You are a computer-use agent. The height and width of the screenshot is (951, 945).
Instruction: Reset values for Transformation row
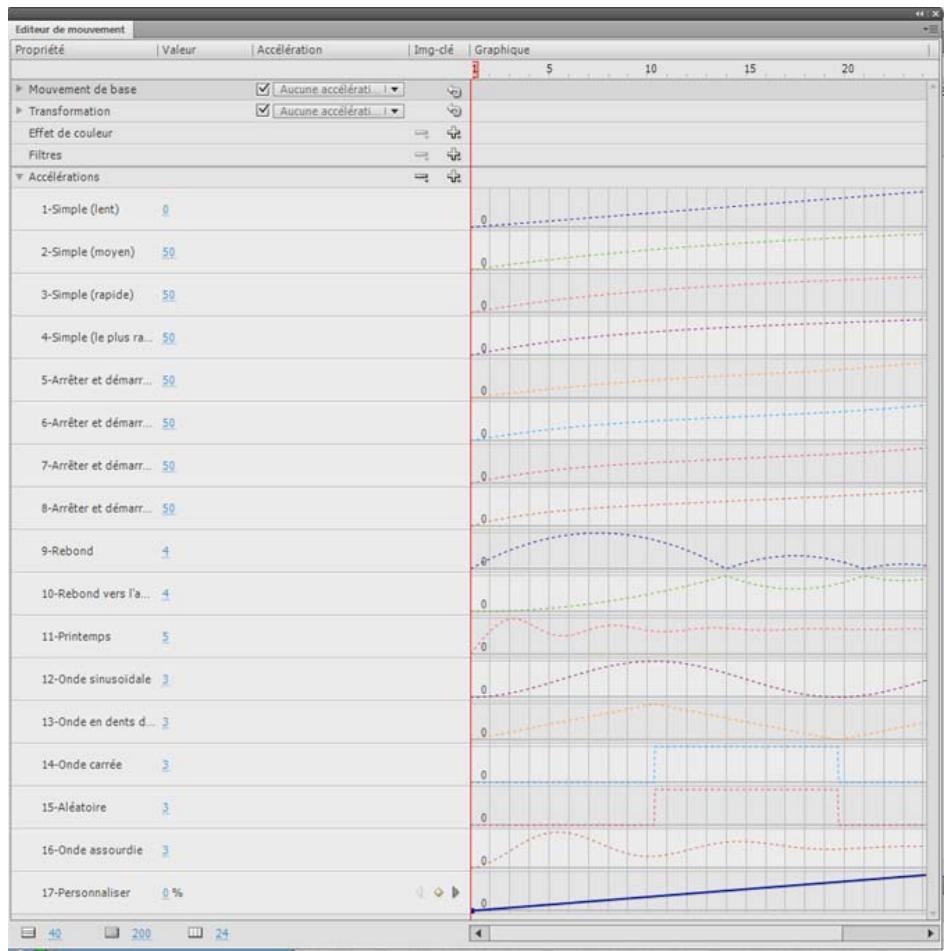tap(454, 111)
